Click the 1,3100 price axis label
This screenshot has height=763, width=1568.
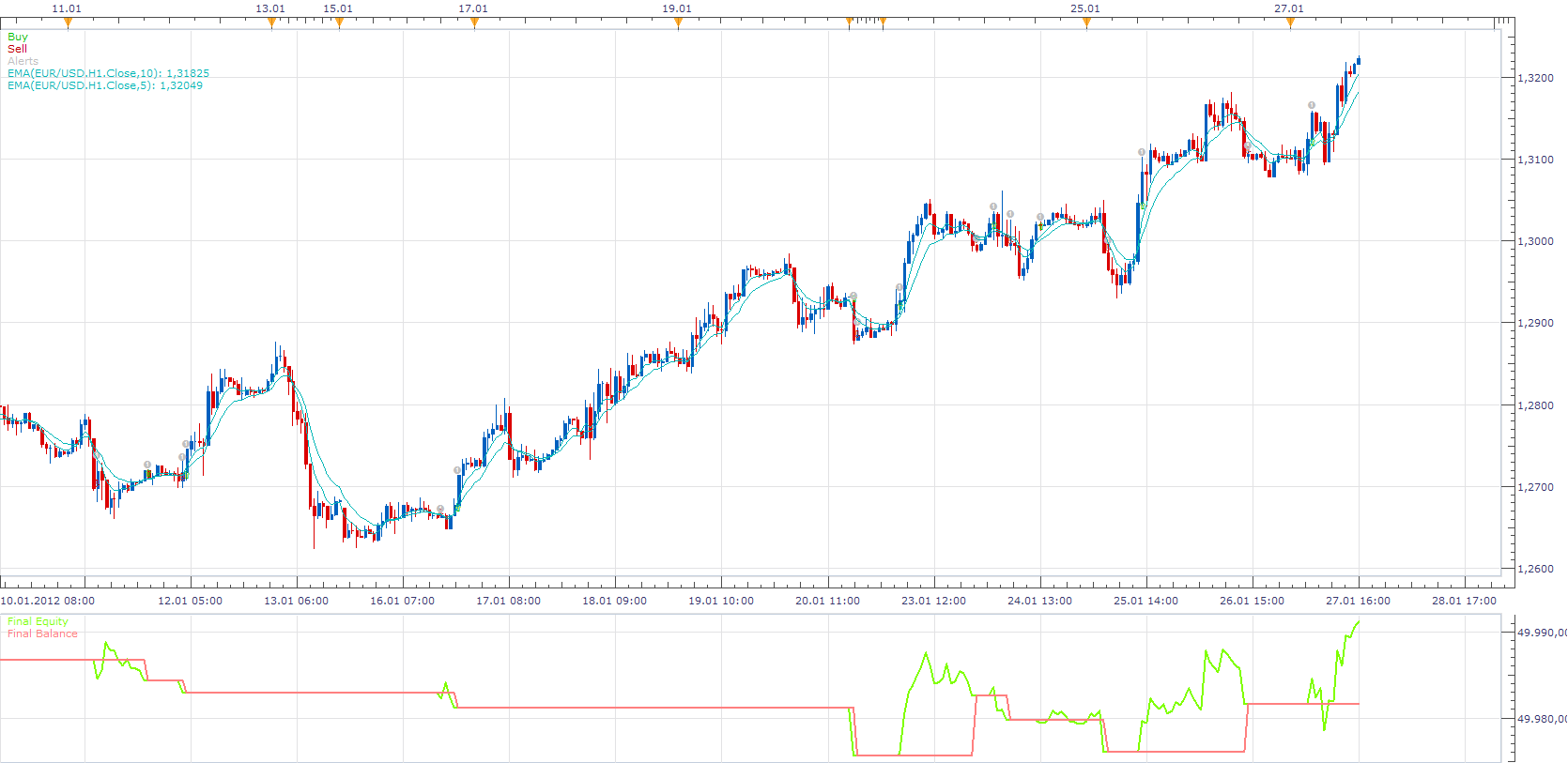pos(1536,160)
